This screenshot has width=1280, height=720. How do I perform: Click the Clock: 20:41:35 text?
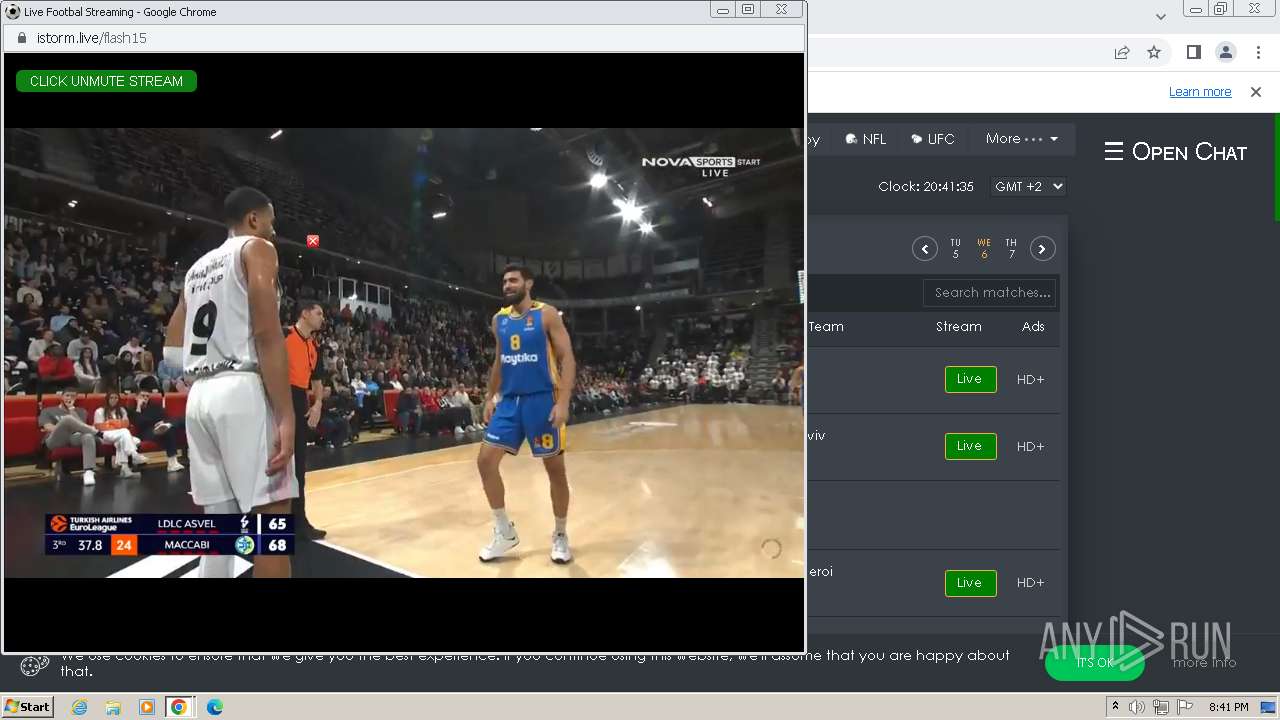[x=926, y=187]
